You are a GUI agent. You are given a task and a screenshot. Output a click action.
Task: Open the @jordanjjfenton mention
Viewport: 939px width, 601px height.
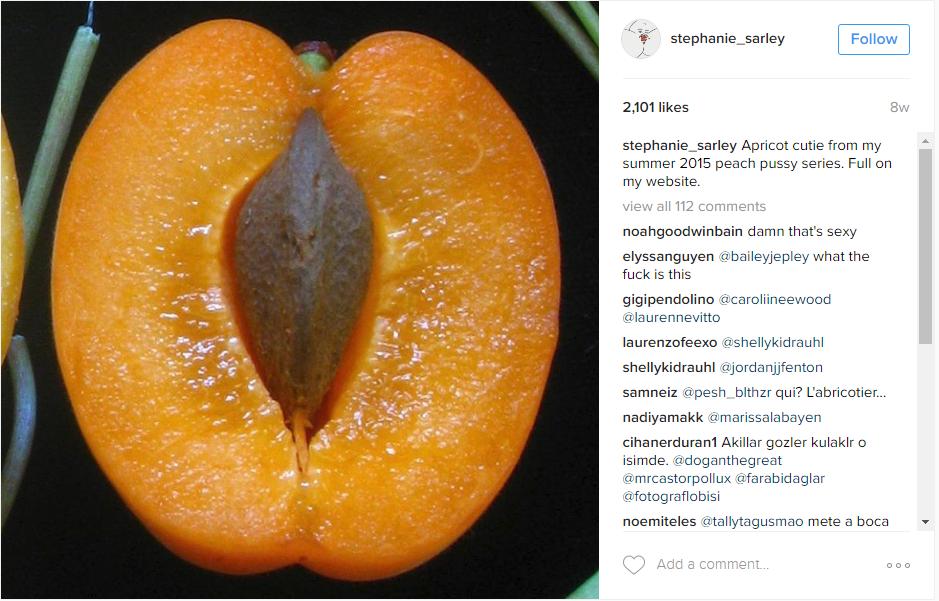[771, 368]
